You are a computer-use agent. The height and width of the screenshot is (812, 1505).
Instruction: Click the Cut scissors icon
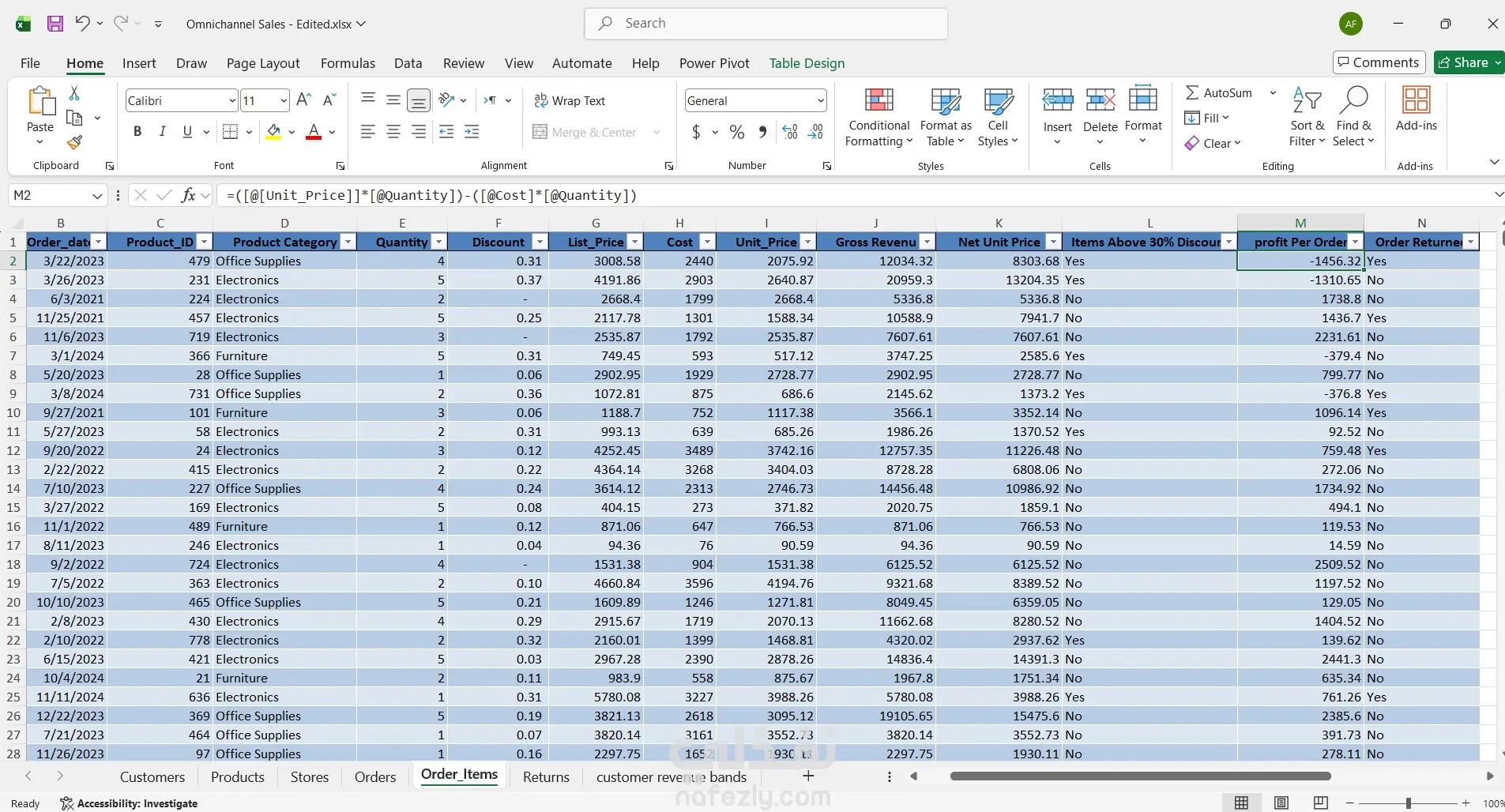pyautogui.click(x=74, y=93)
